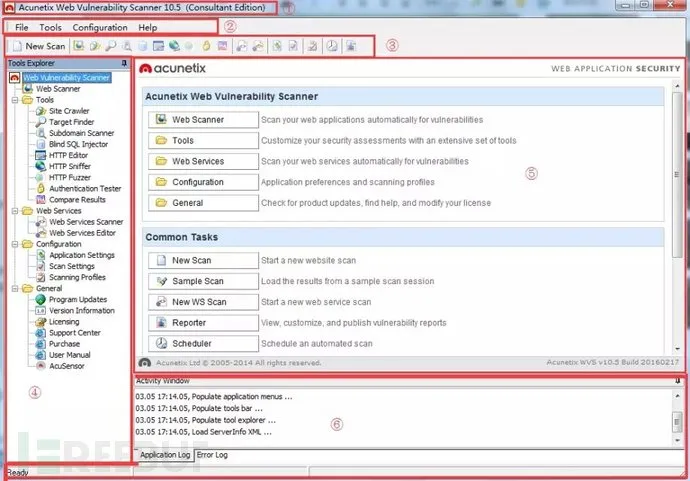Click Sample Scan under Common Tasks

203,281
